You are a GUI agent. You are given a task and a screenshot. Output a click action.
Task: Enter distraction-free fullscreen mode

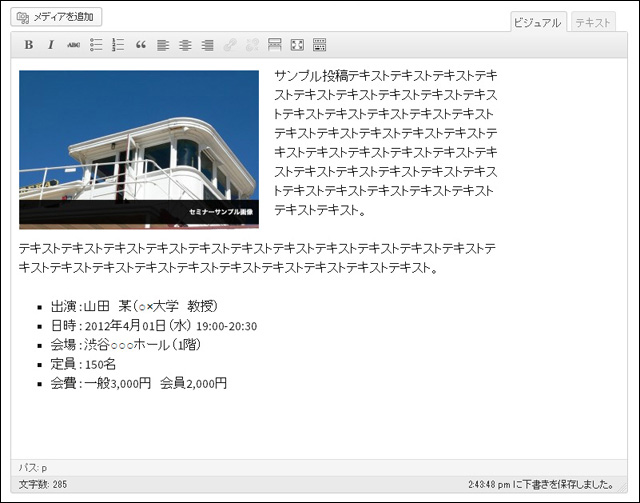(x=297, y=45)
